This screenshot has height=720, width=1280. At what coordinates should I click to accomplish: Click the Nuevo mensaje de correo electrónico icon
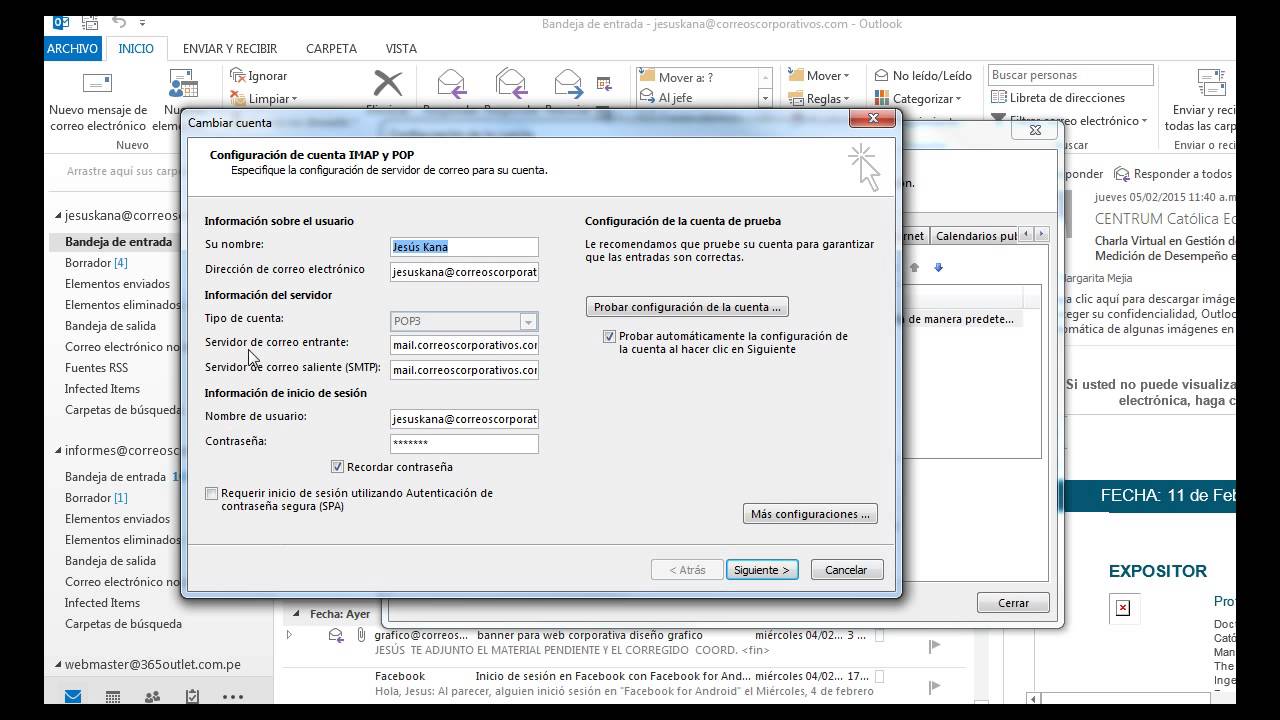coord(97,84)
